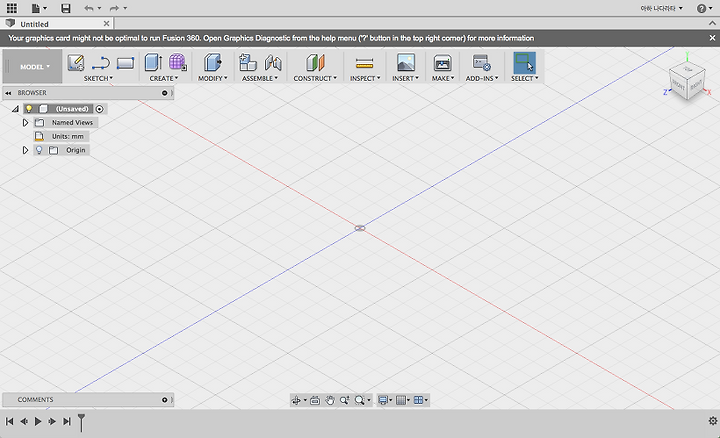Jump to the timeline beginning
The image size is (720, 438).
click(x=10, y=421)
